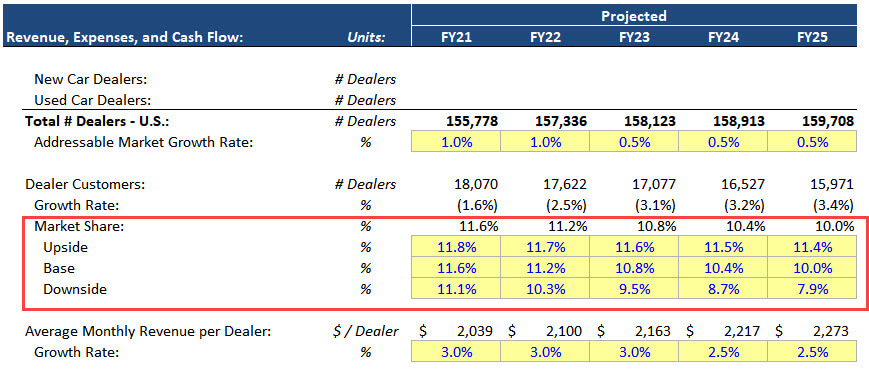Edit Downside FY24 cell 8.7%
869x371 pixels.
point(723,289)
